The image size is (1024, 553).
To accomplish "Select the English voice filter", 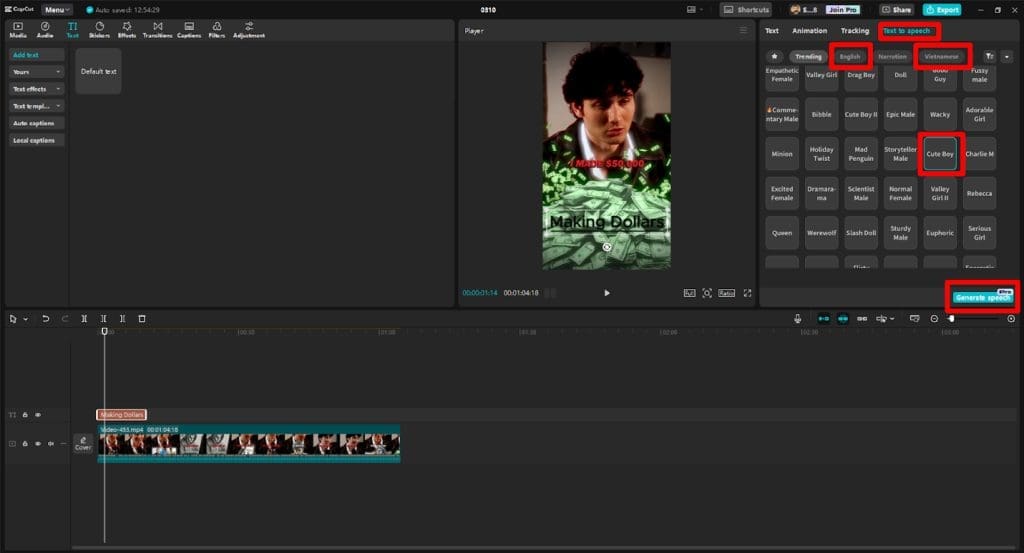I will tap(850, 57).
